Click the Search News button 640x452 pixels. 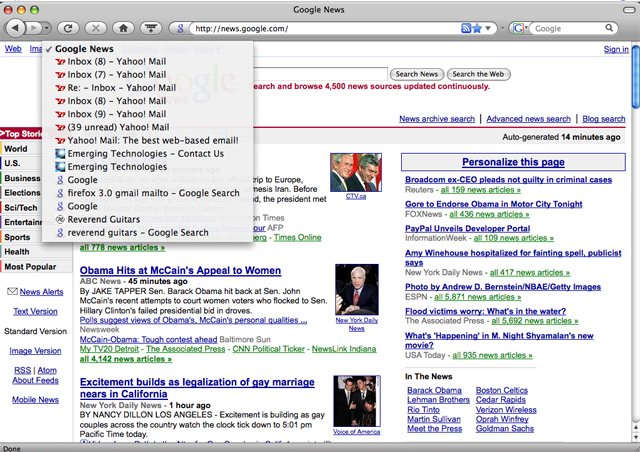(417, 74)
